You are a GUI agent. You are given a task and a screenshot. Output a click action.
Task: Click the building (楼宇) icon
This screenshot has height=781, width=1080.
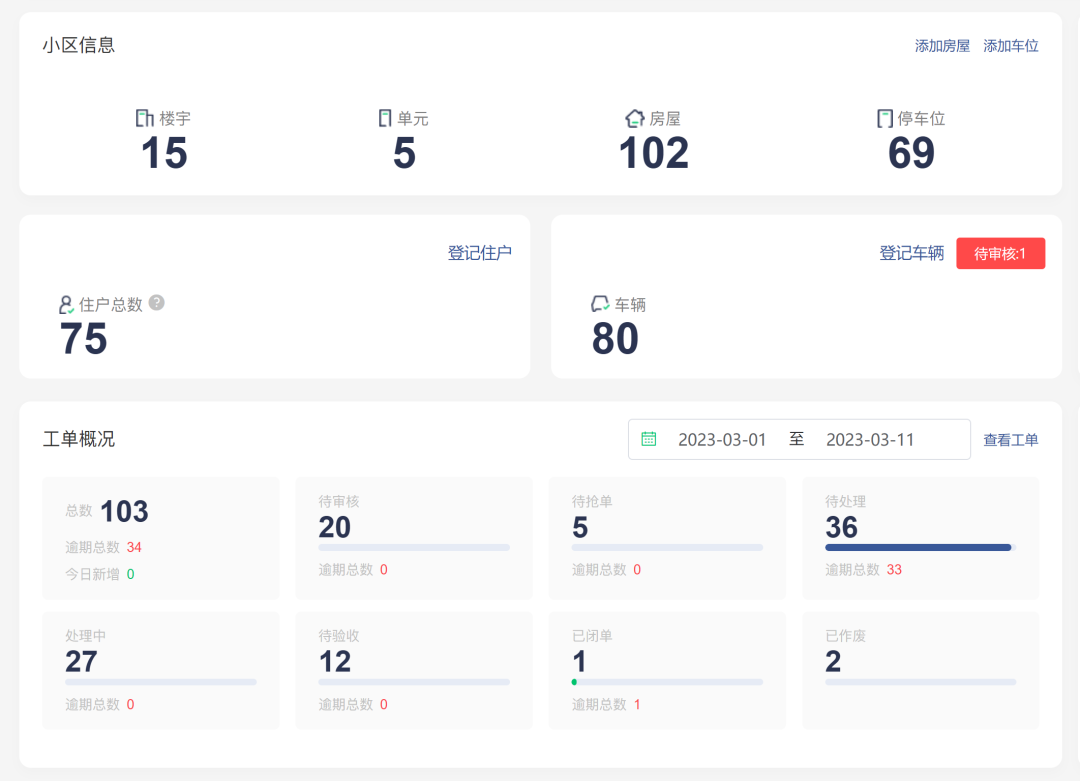point(145,118)
